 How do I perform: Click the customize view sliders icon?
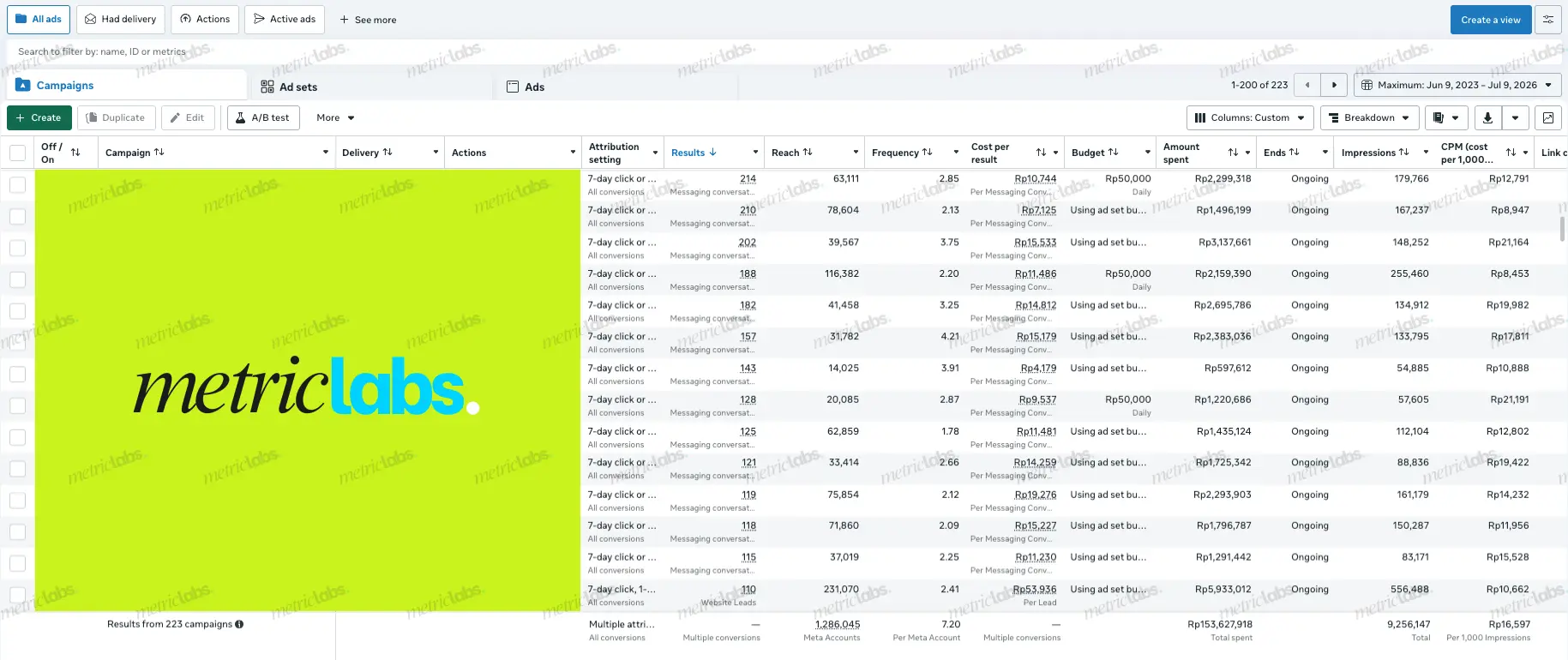[x=1548, y=20]
